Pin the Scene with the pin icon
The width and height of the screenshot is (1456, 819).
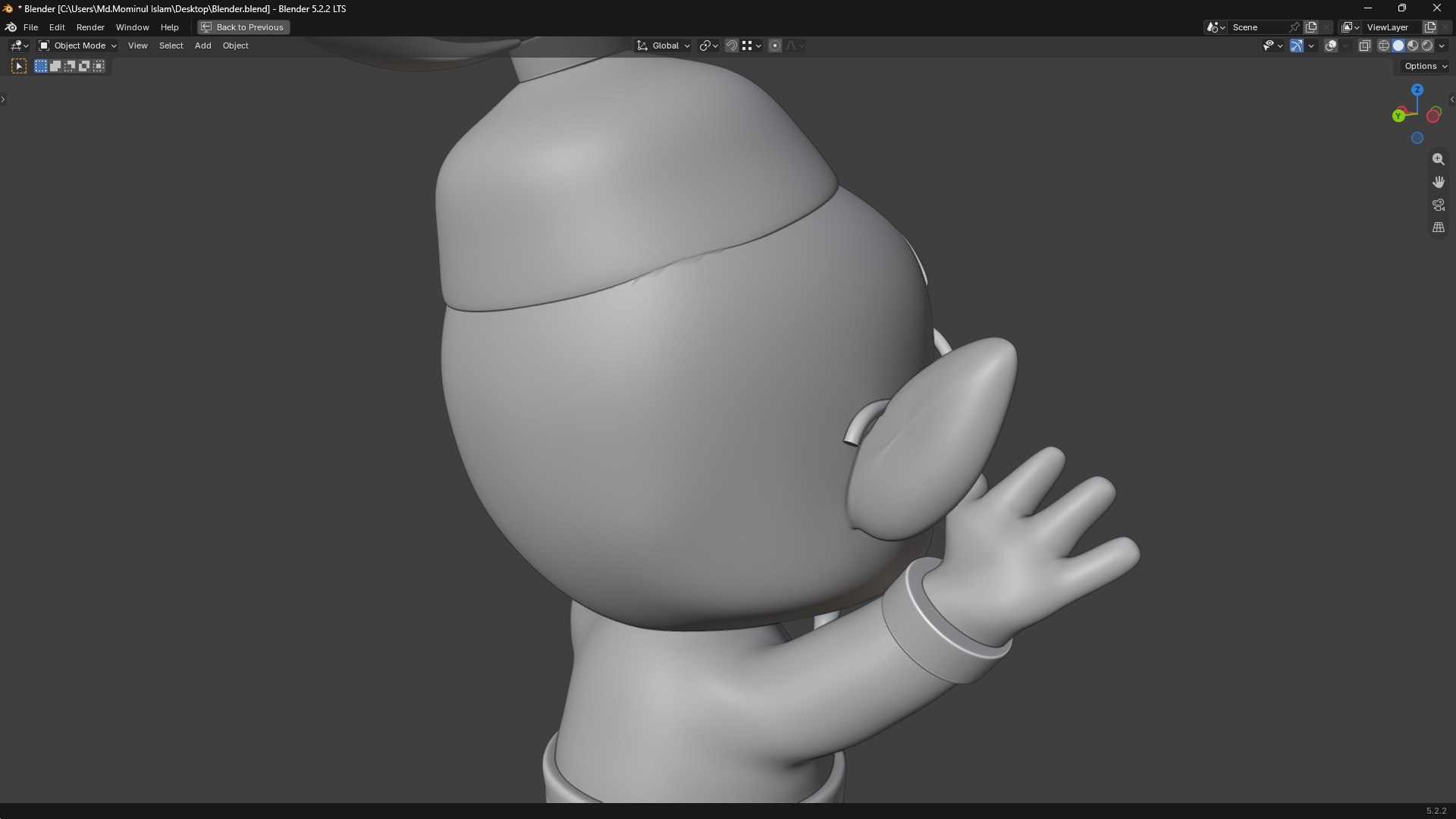(x=1294, y=27)
